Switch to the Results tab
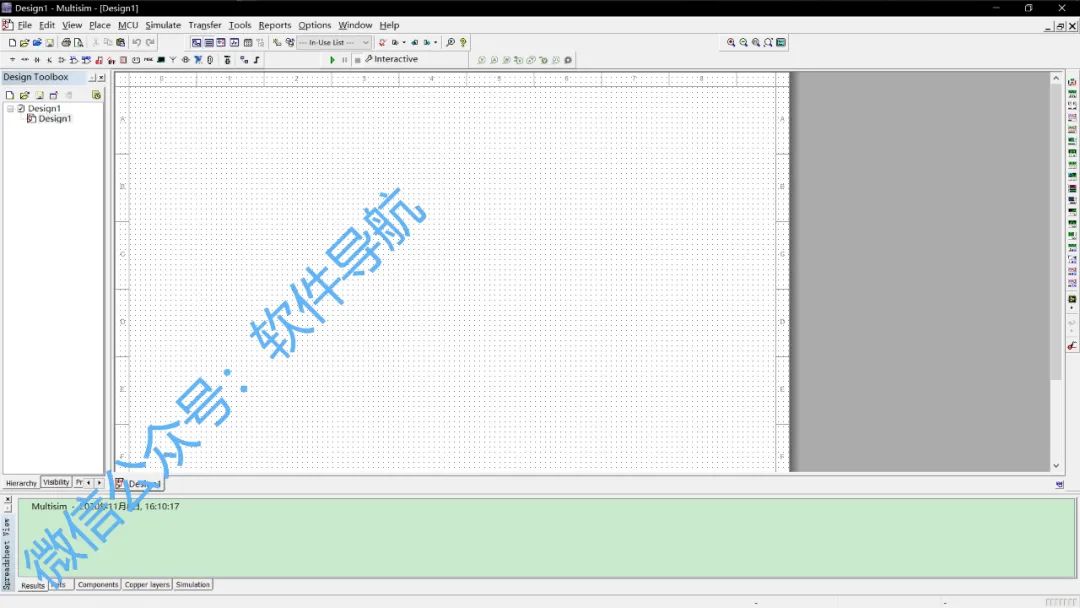The width and height of the screenshot is (1080, 608). [x=32, y=585]
